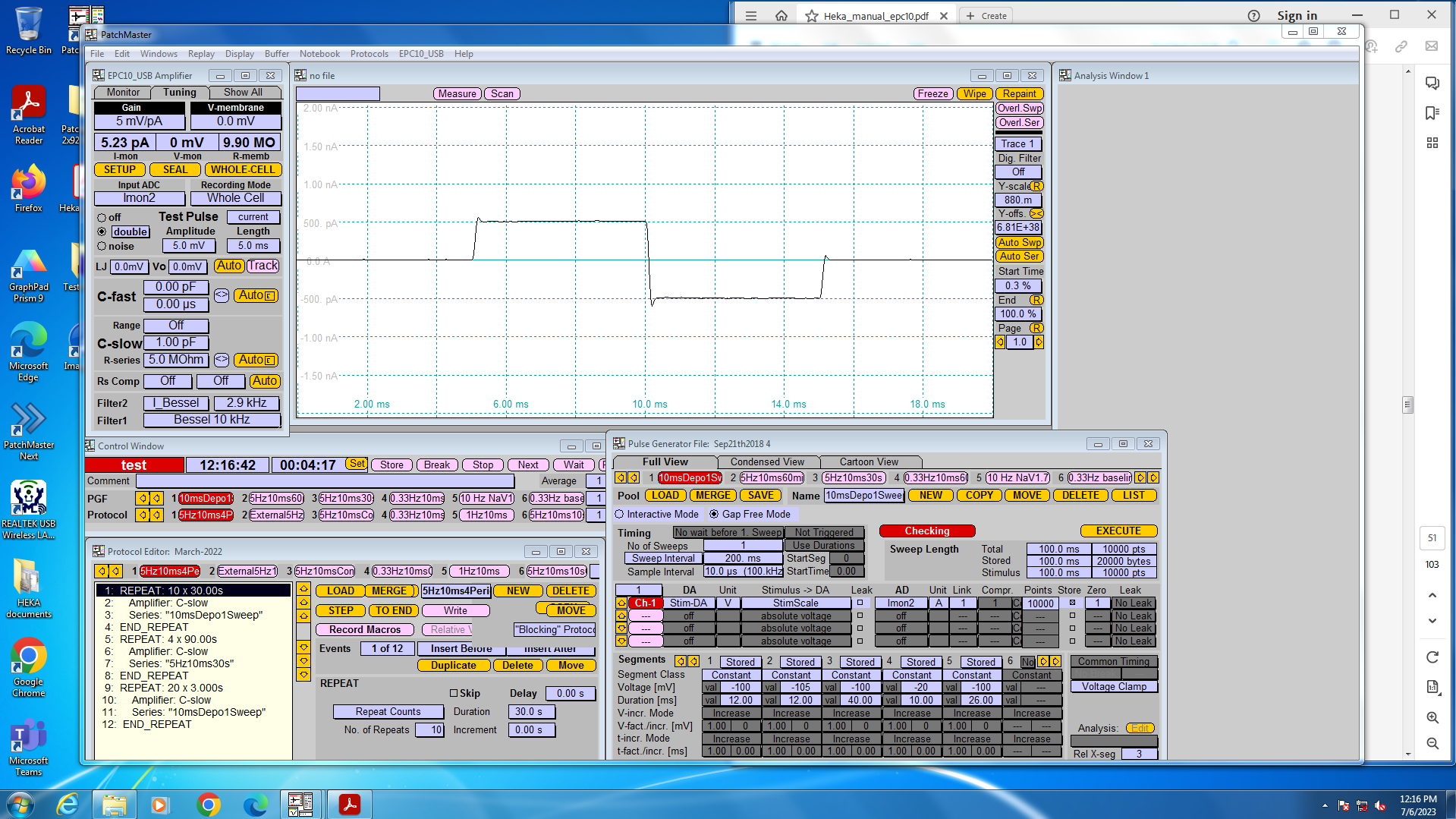Toggle the Ch-1 DA Leak checkbox

pyautogui.click(x=860, y=603)
